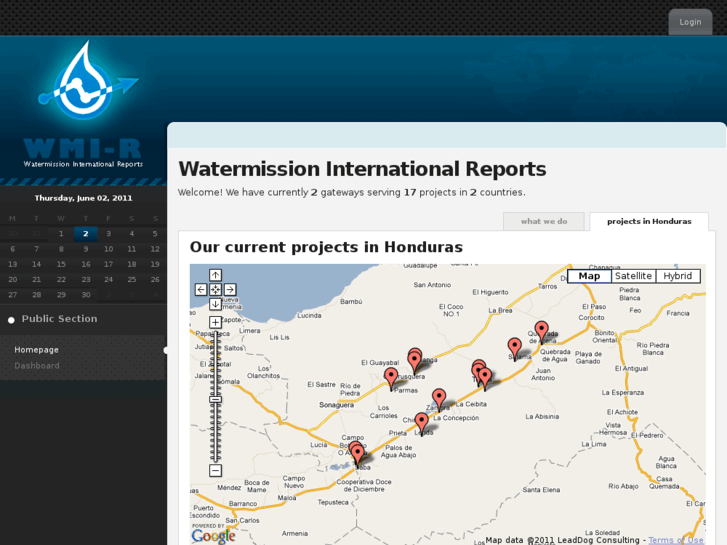Click the Login button

[690, 22]
